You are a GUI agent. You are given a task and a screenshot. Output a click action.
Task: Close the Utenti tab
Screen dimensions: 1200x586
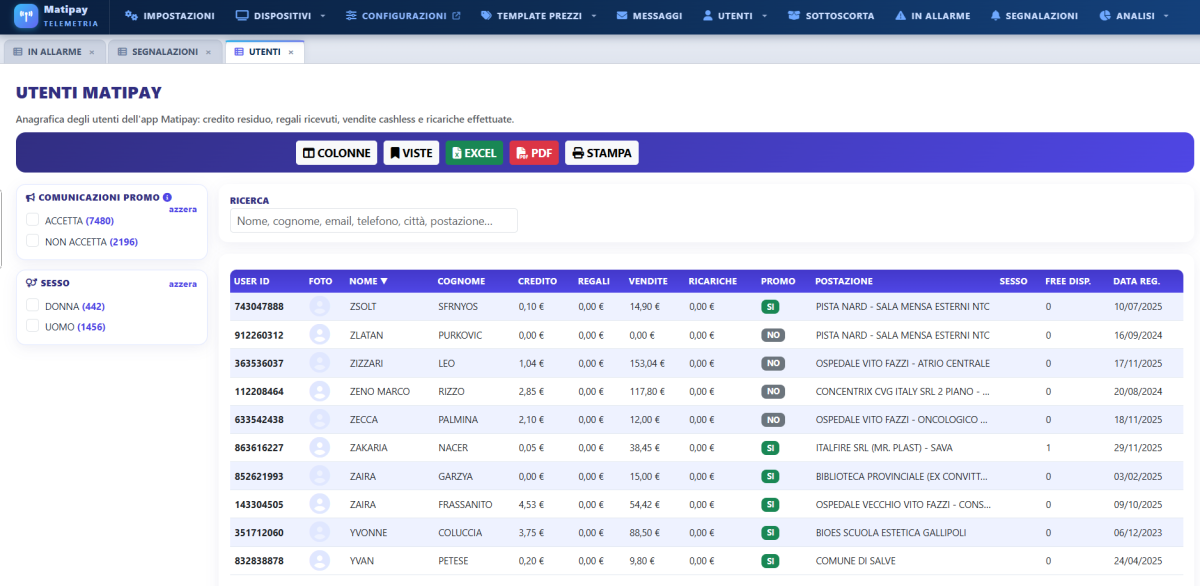(x=291, y=52)
